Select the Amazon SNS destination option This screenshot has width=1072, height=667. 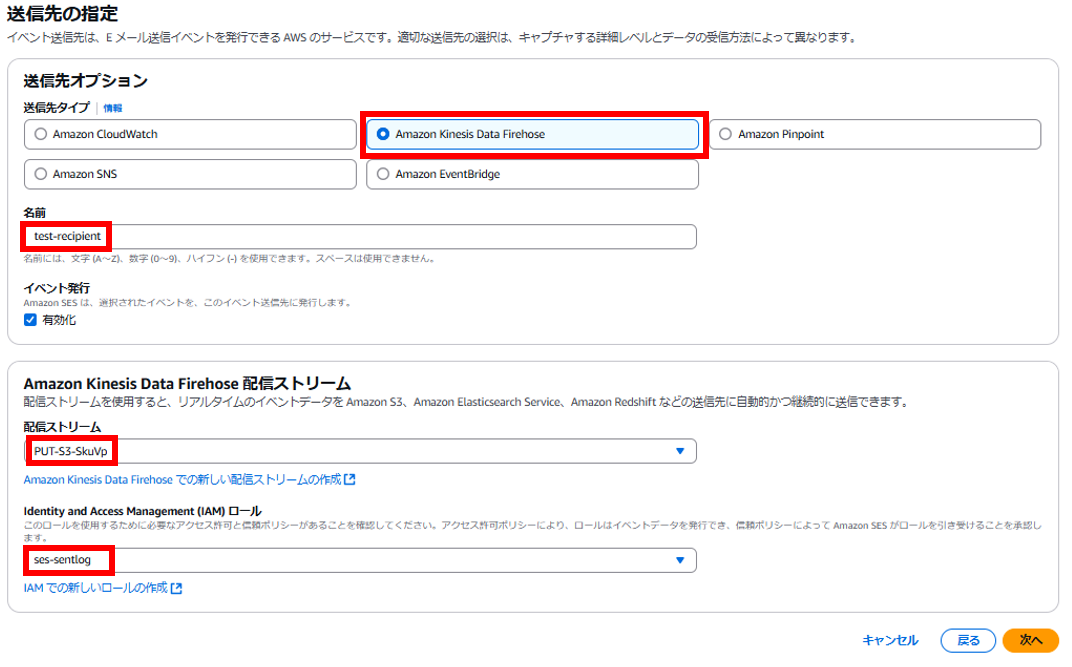click(x=40, y=174)
